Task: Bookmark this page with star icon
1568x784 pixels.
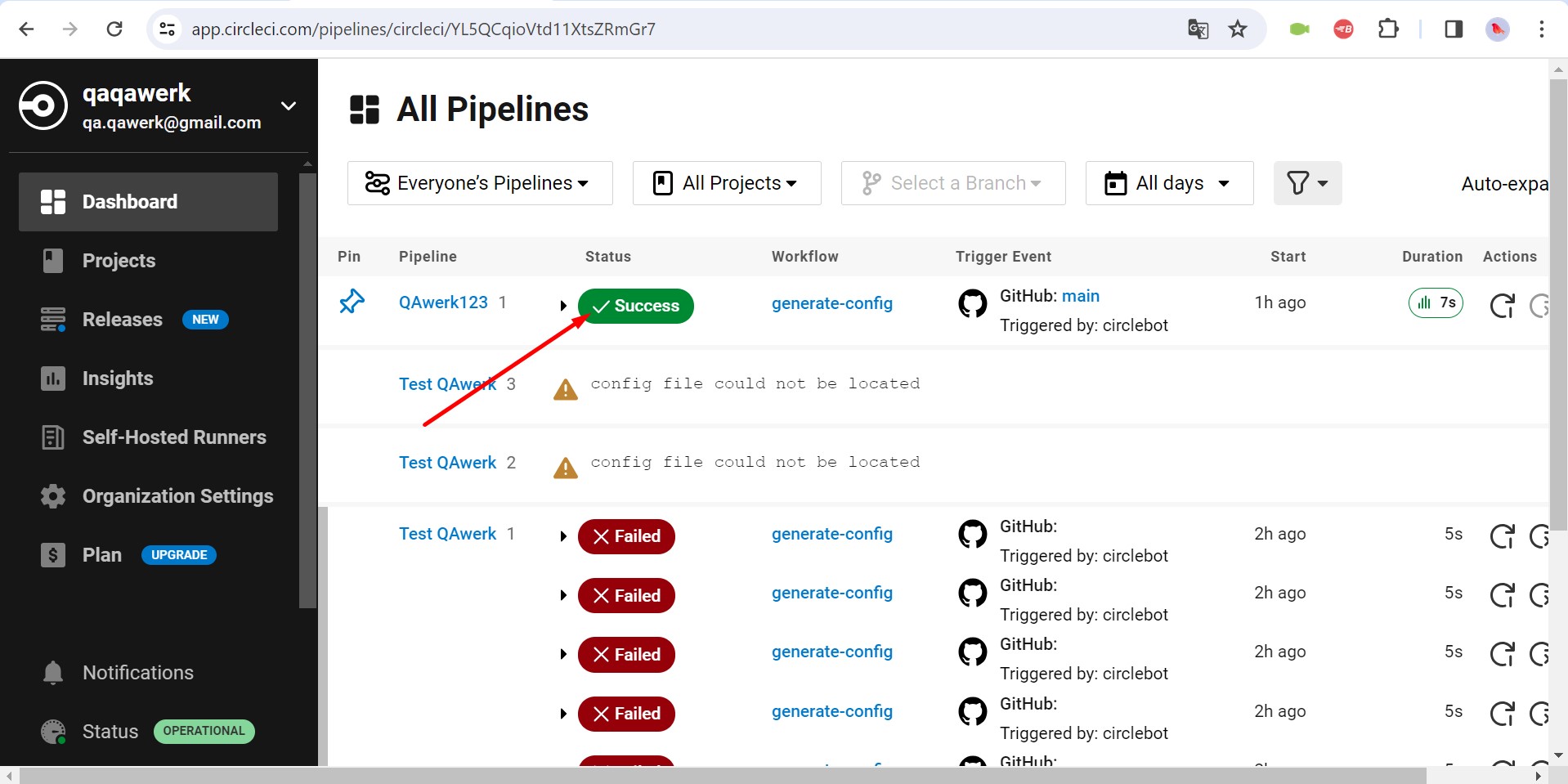Action: point(1238,29)
